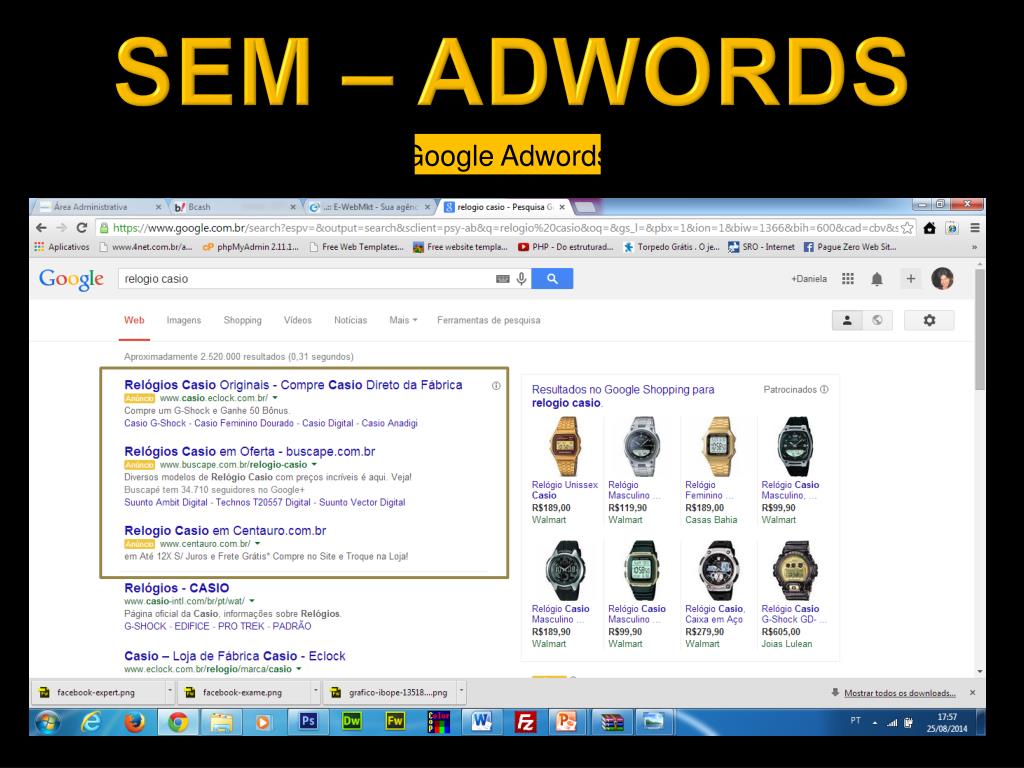This screenshot has width=1024, height=768.
Task: Open Relogio Casio em Centauro.com.br link
Action: point(225,530)
